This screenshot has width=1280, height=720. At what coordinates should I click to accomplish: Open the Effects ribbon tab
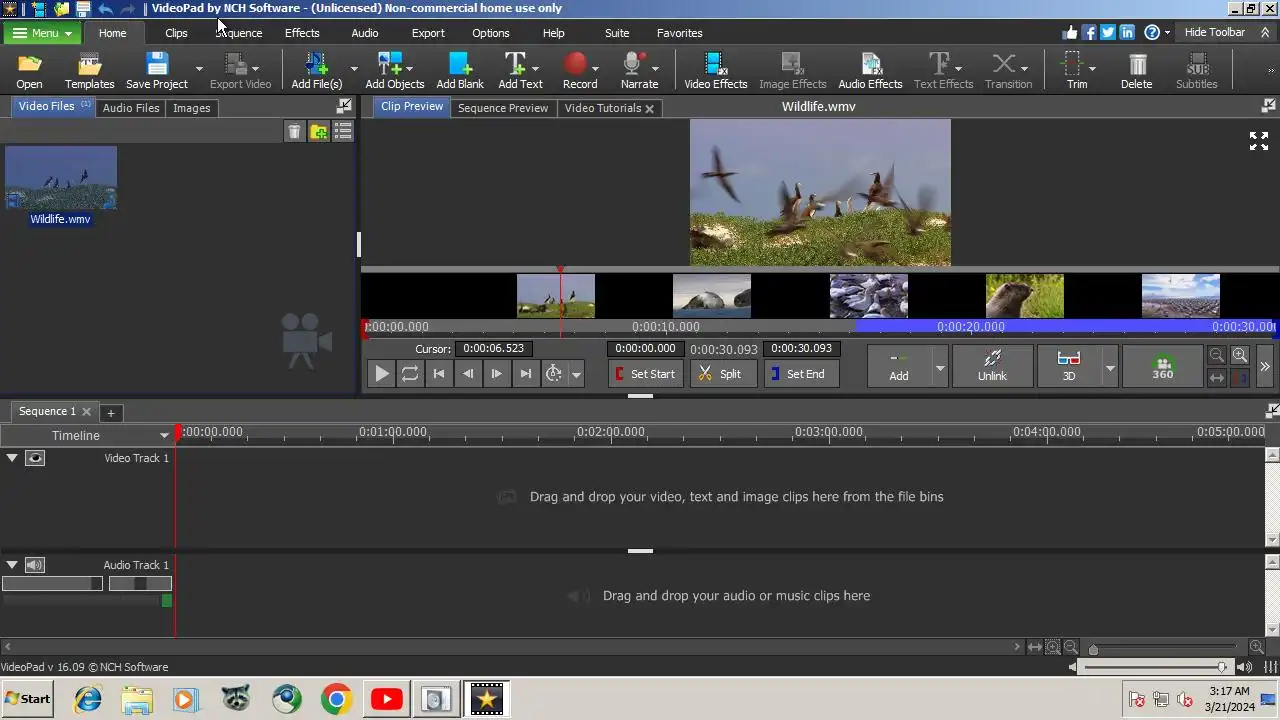tap(302, 33)
